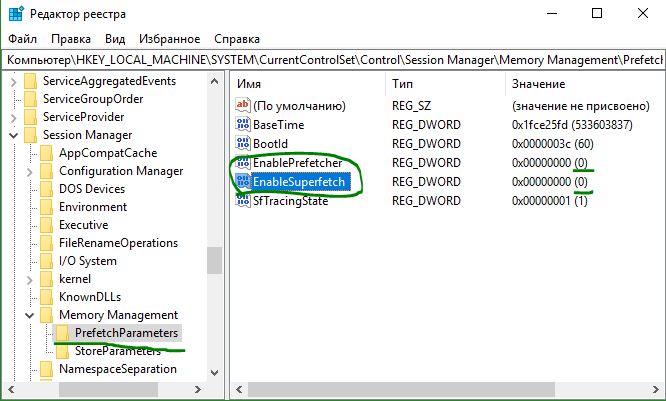666x401 pixels.
Task: Click the PrefetchParameters folder icon
Action: (63, 333)
